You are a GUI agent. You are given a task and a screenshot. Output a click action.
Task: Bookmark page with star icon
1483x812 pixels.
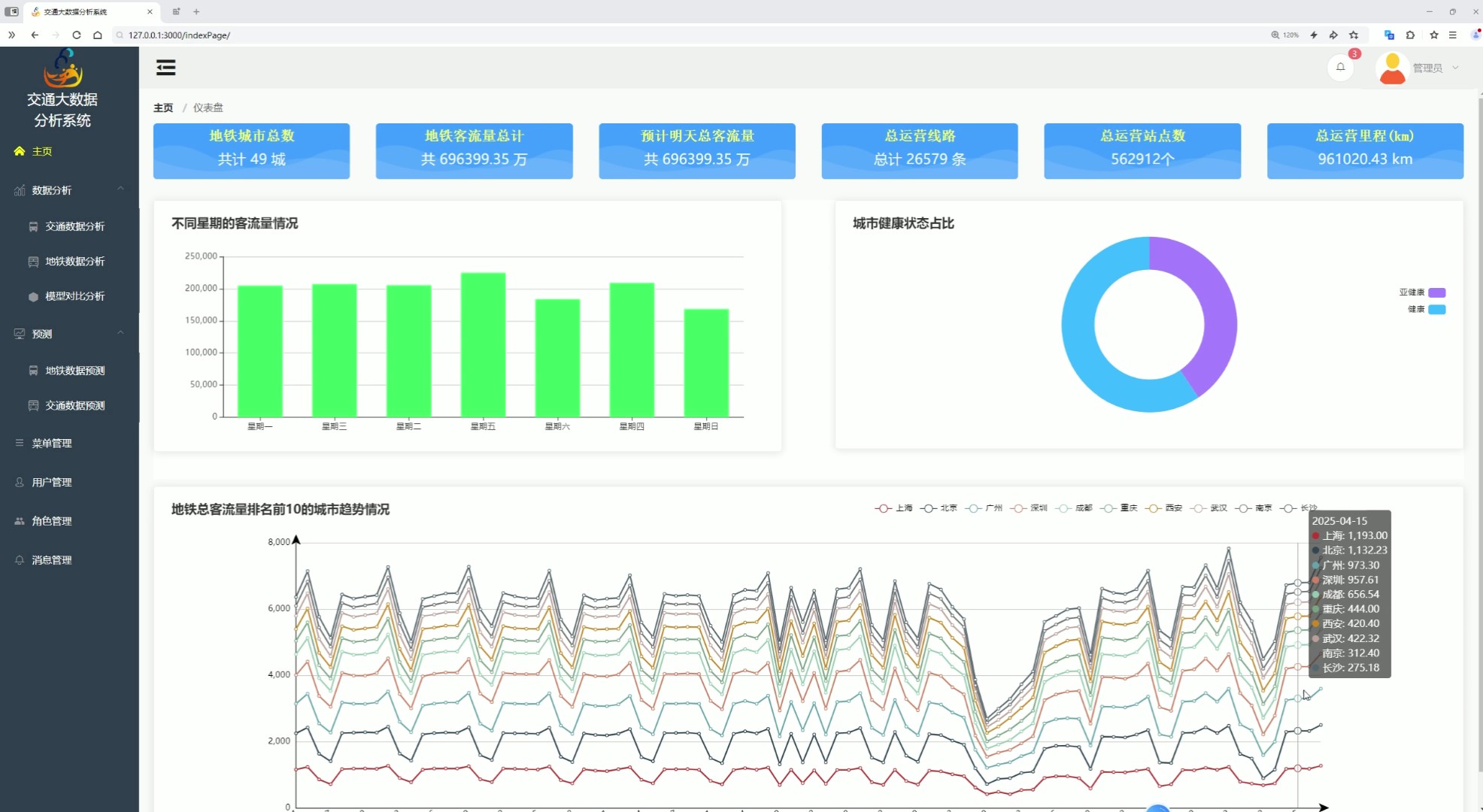pos(1354,35)
